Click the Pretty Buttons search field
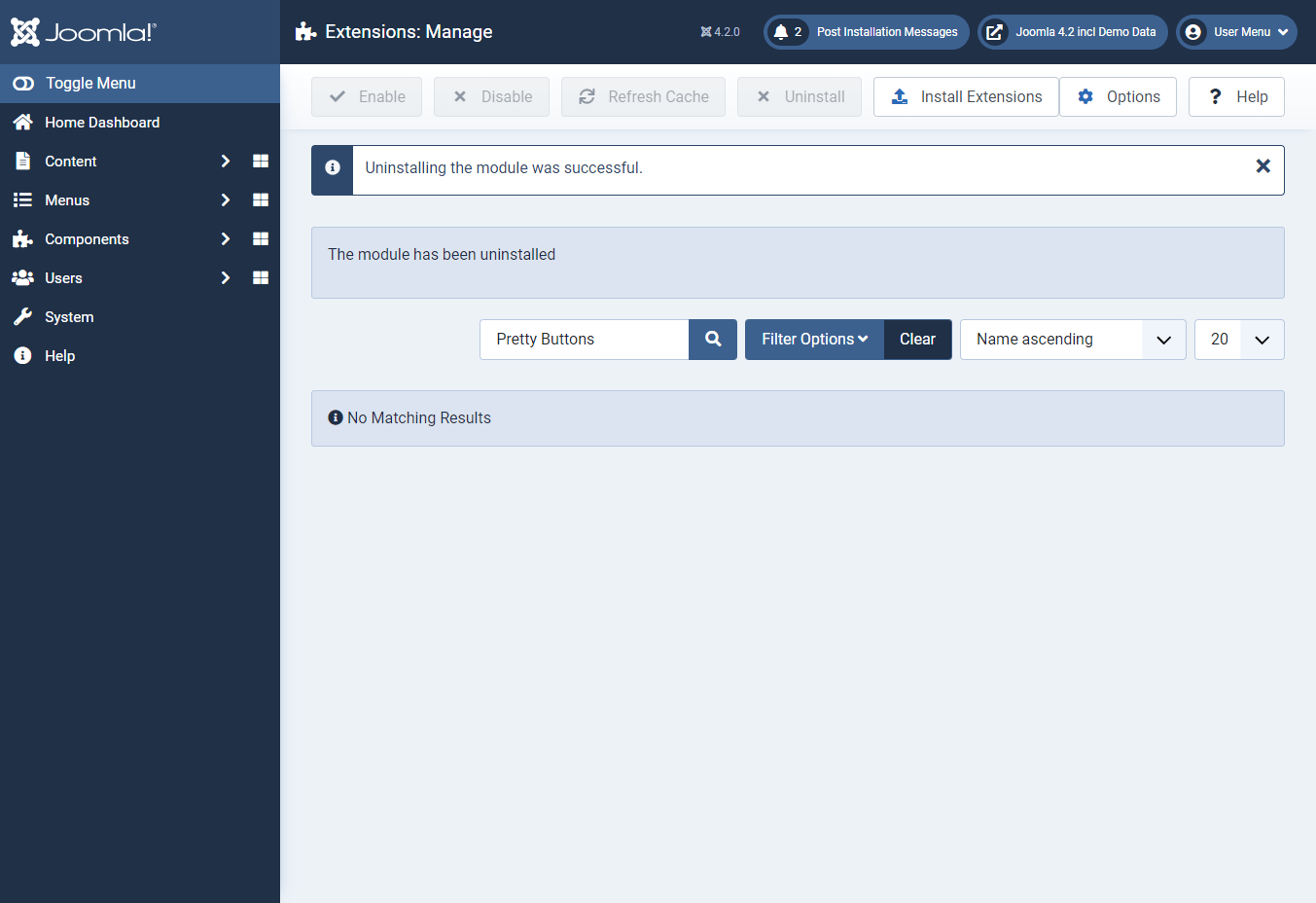 [584, 339]
